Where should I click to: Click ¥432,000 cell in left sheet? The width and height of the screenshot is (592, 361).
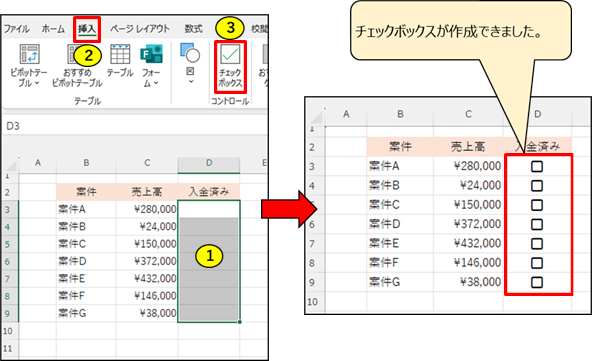tap(147, 279)
